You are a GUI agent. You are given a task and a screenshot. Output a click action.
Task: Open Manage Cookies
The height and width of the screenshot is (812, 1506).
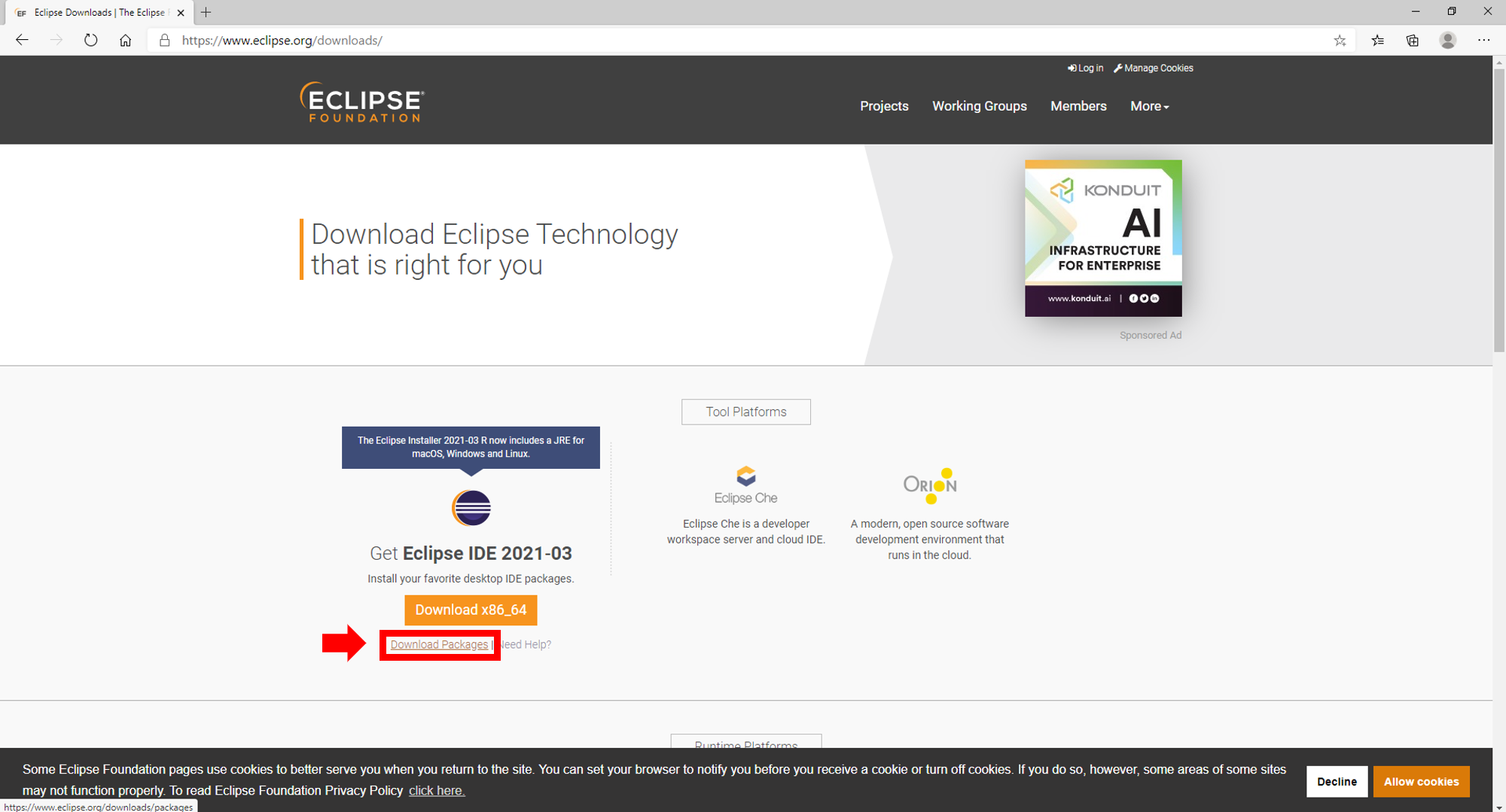click(1154, 68)
